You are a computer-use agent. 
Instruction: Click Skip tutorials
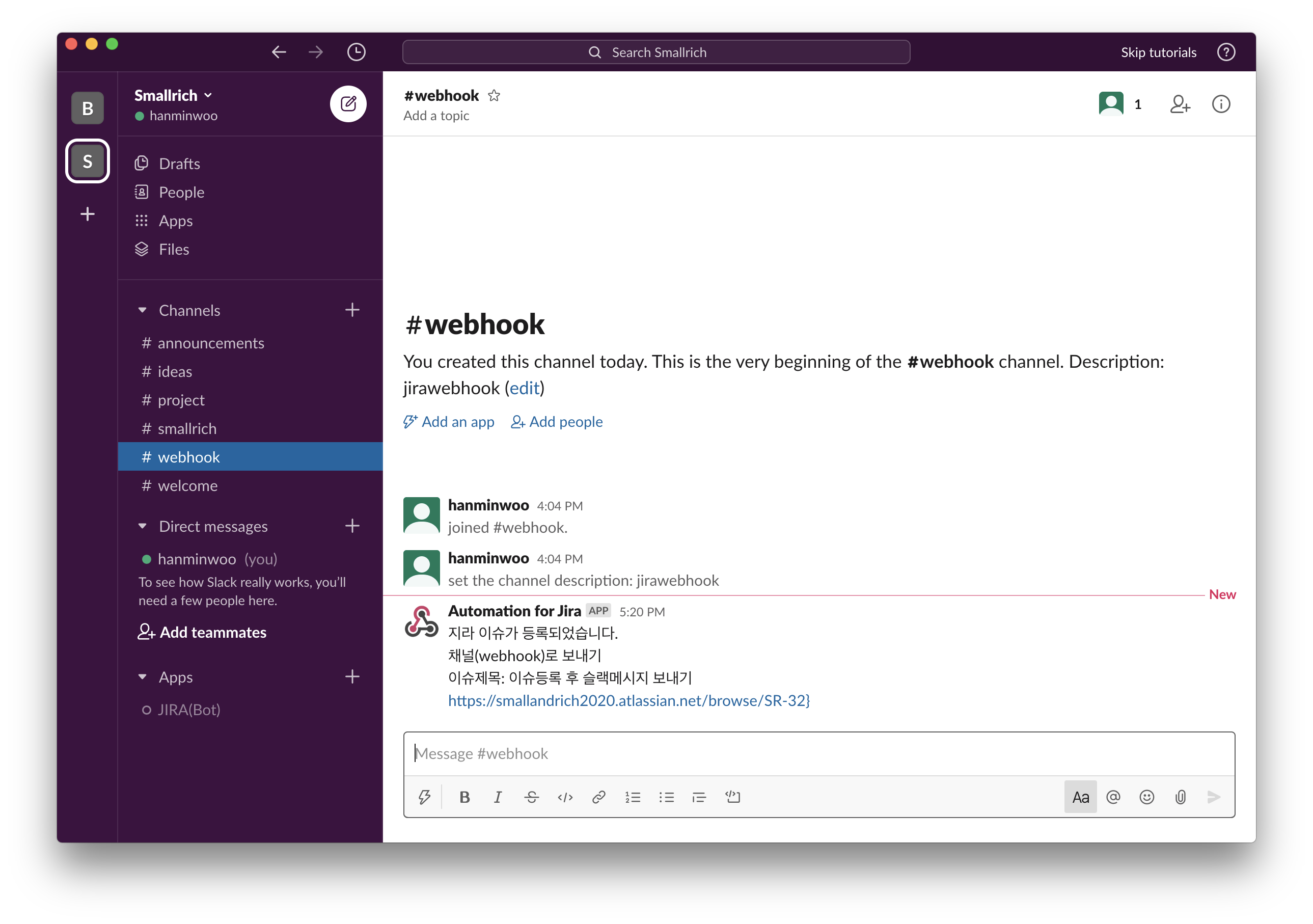[x=1158, y=52]
